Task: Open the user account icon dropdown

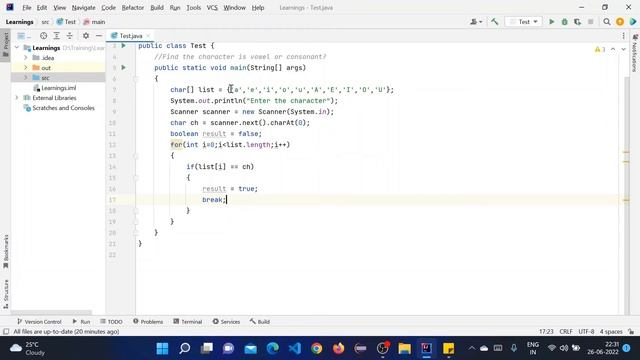Action: (476, 22)
